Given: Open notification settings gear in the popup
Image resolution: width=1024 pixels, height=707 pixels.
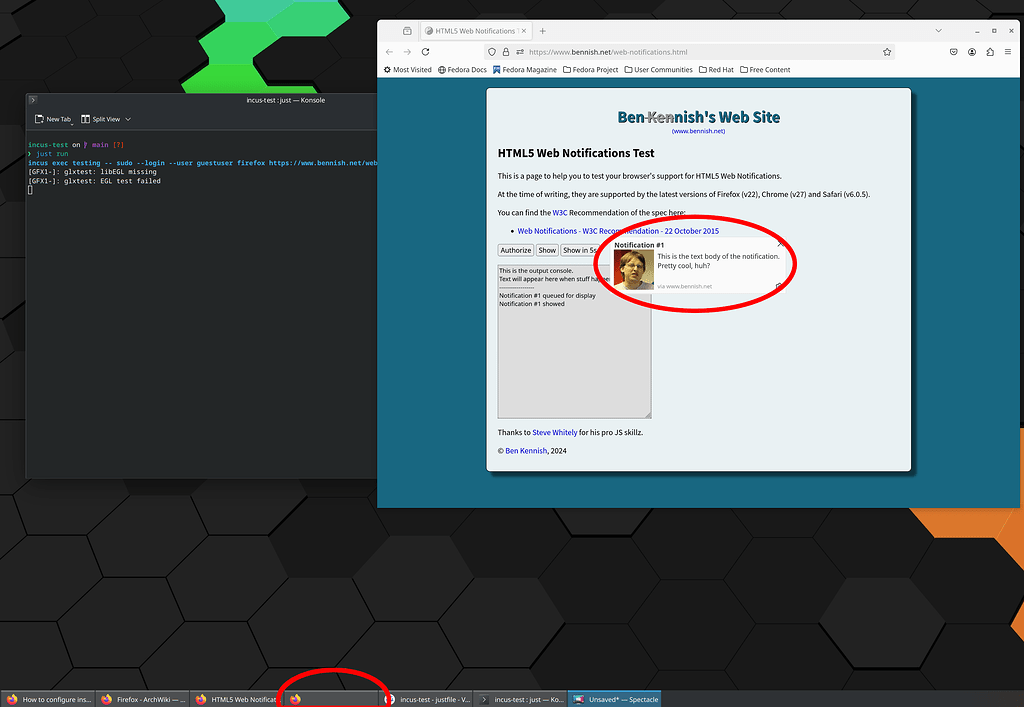Looking at the screenshot, I should [778, 286].
